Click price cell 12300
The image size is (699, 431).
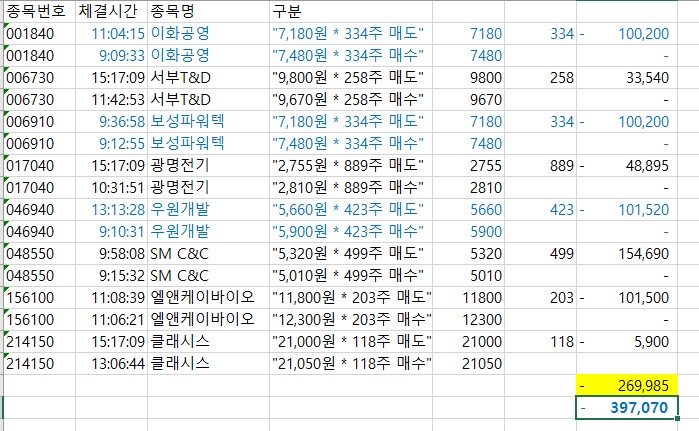click(469, 320)
